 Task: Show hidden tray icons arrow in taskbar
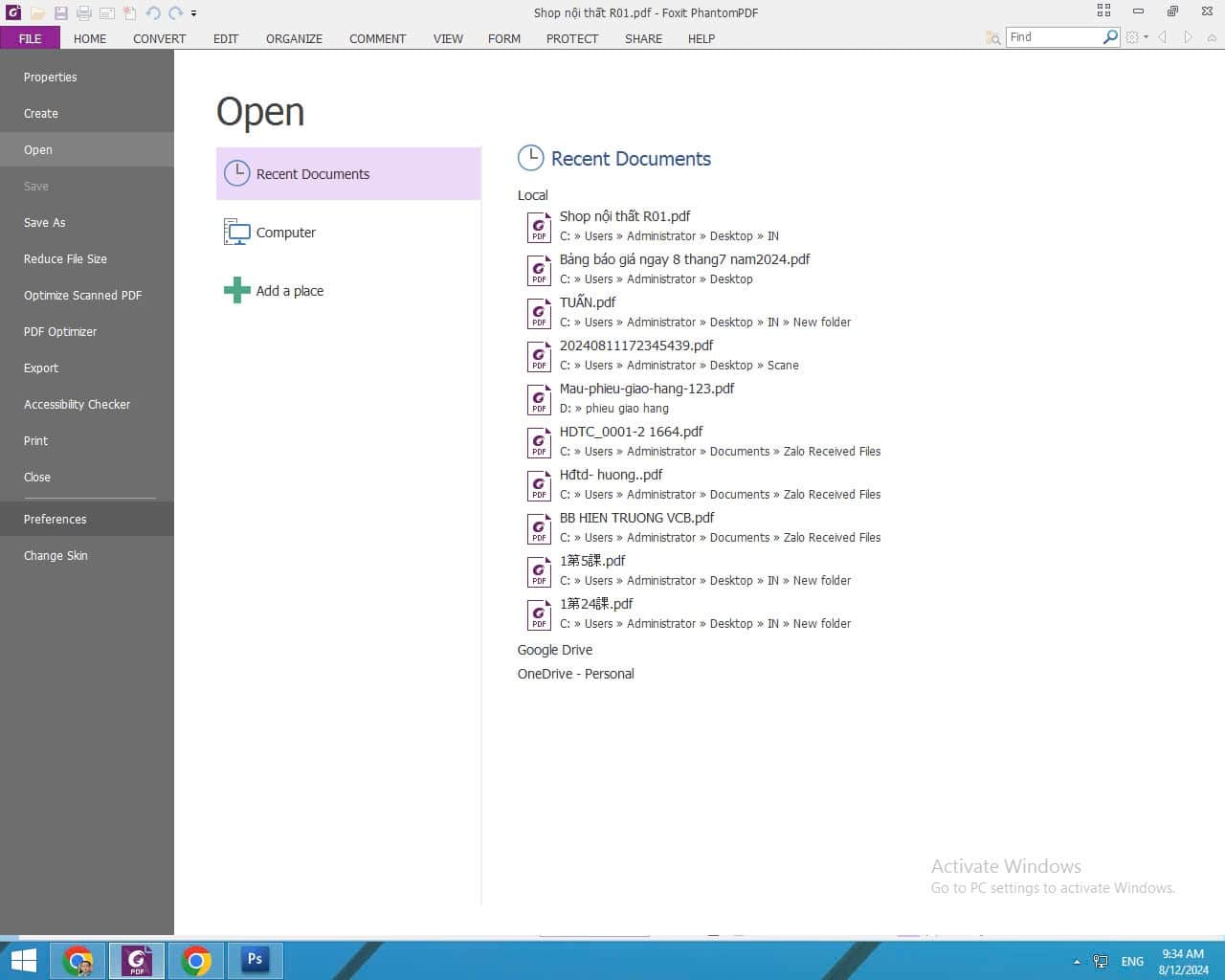tap(1077, 962)
